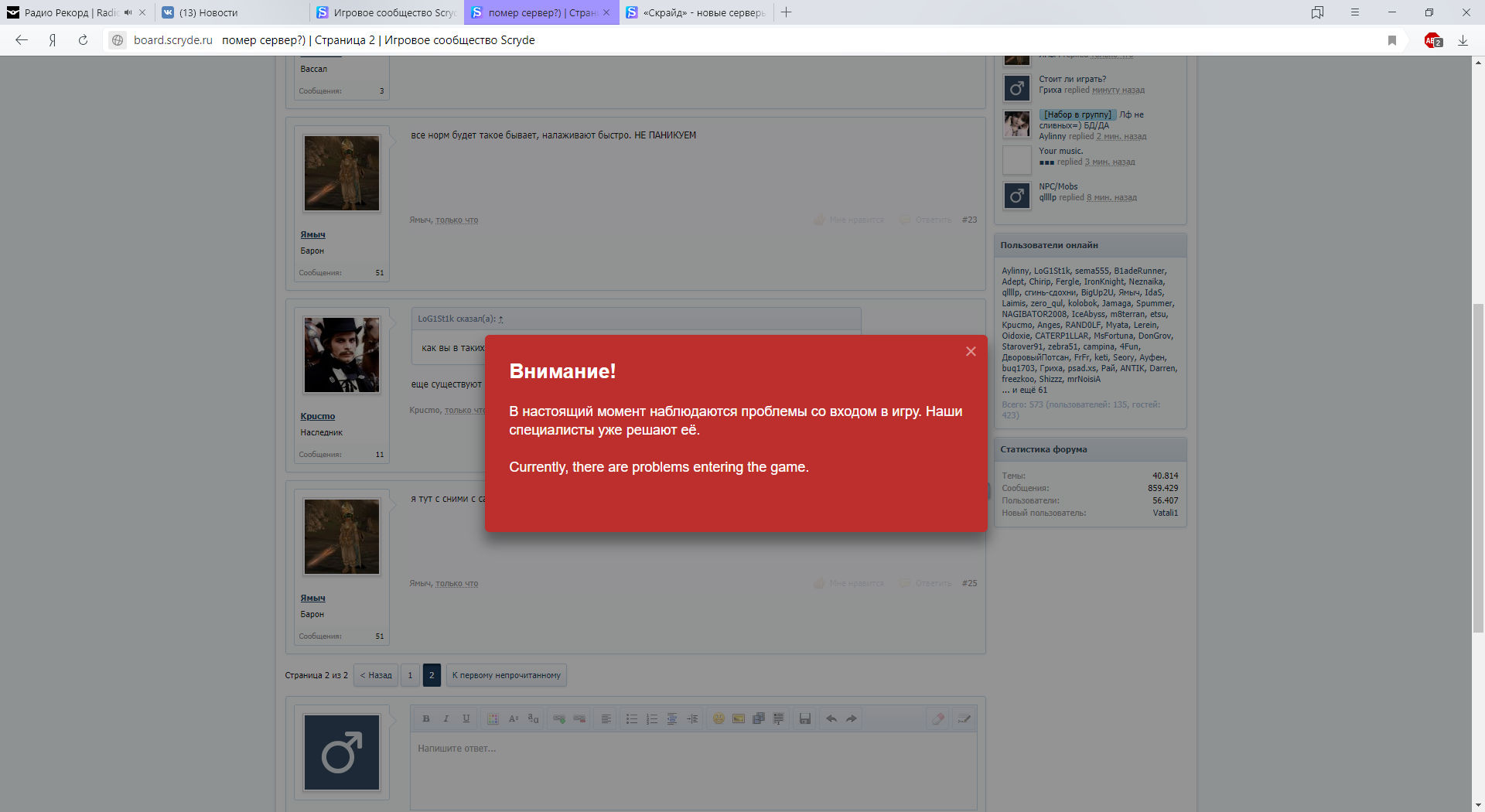Click the undo arrow in editor toolbar
Viewport: 1485px width, 812px height.
831,719
